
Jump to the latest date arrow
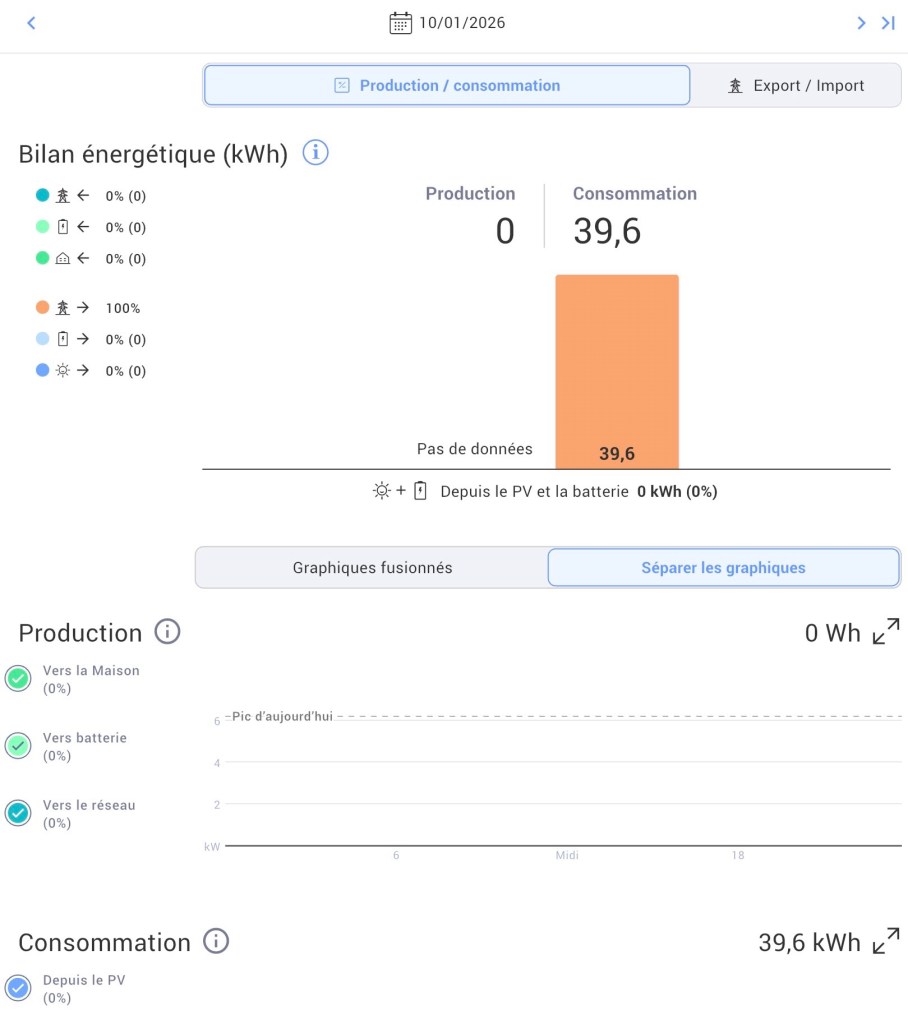point(887,23)
